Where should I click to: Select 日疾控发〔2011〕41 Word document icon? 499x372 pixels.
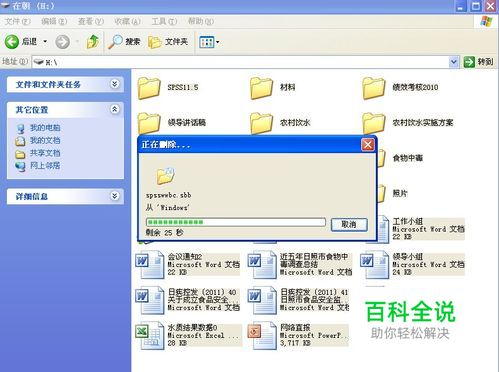pyautogui.click(x=262, y=300)
